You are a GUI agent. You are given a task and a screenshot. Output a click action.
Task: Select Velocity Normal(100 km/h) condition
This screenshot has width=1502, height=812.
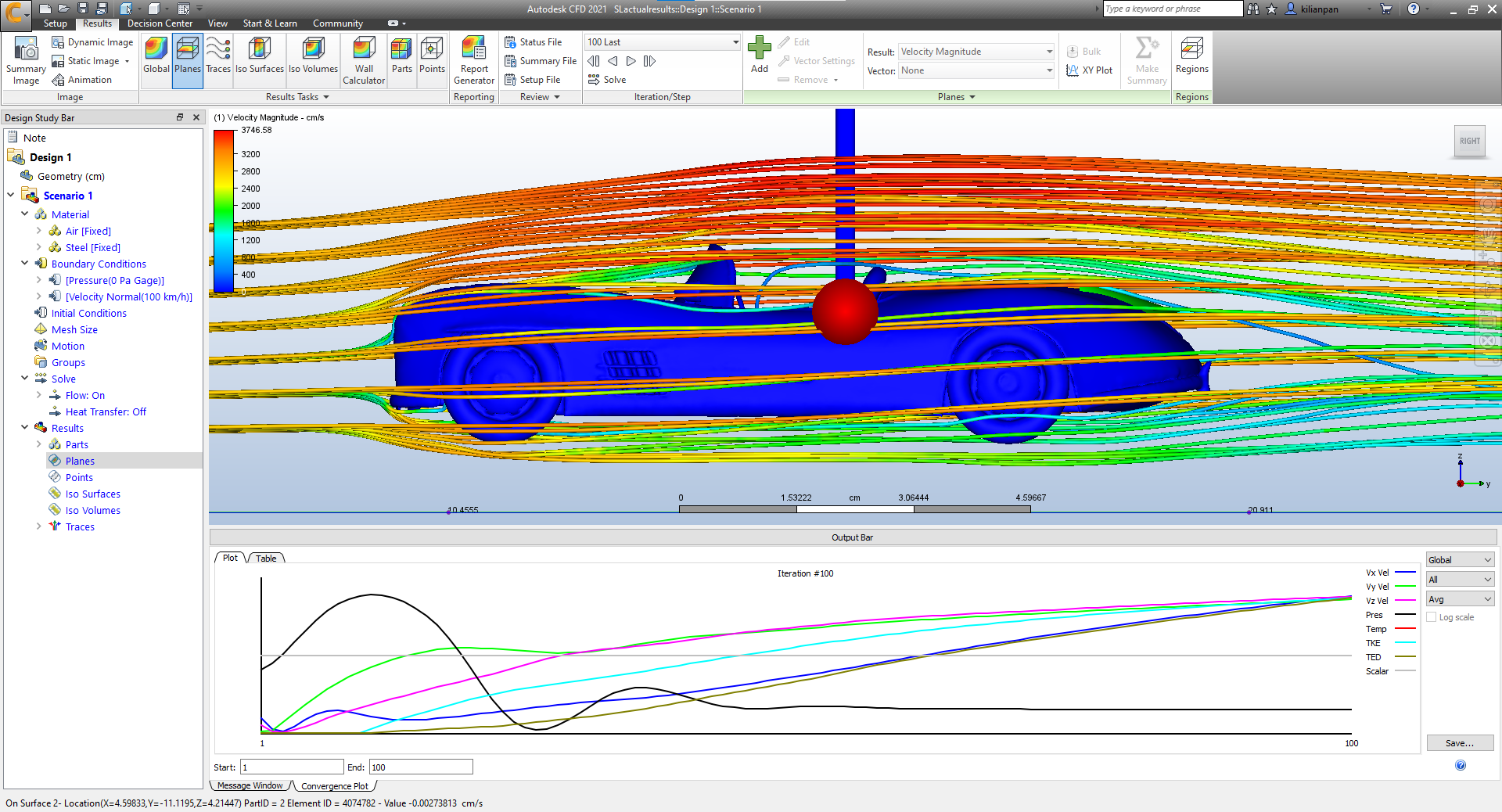[129, 296]
